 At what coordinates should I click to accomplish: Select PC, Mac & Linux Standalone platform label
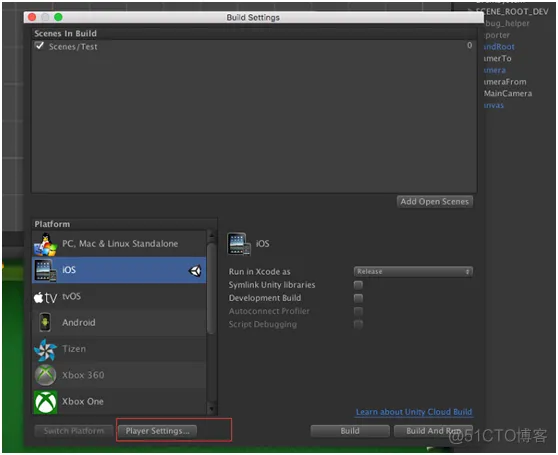pos(120,244)
